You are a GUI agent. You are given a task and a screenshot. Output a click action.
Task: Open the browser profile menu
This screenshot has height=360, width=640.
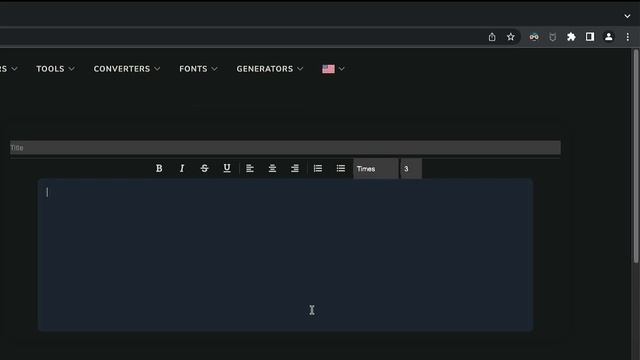pos(609,37)
